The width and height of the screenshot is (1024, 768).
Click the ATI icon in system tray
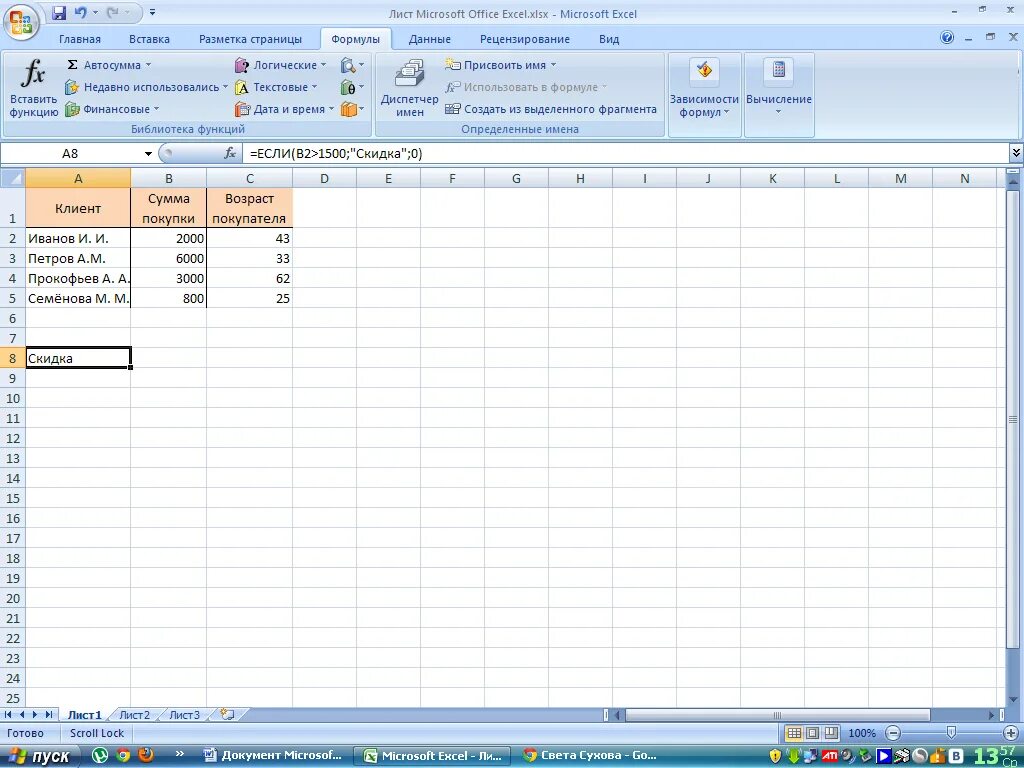tap(829, 756)
